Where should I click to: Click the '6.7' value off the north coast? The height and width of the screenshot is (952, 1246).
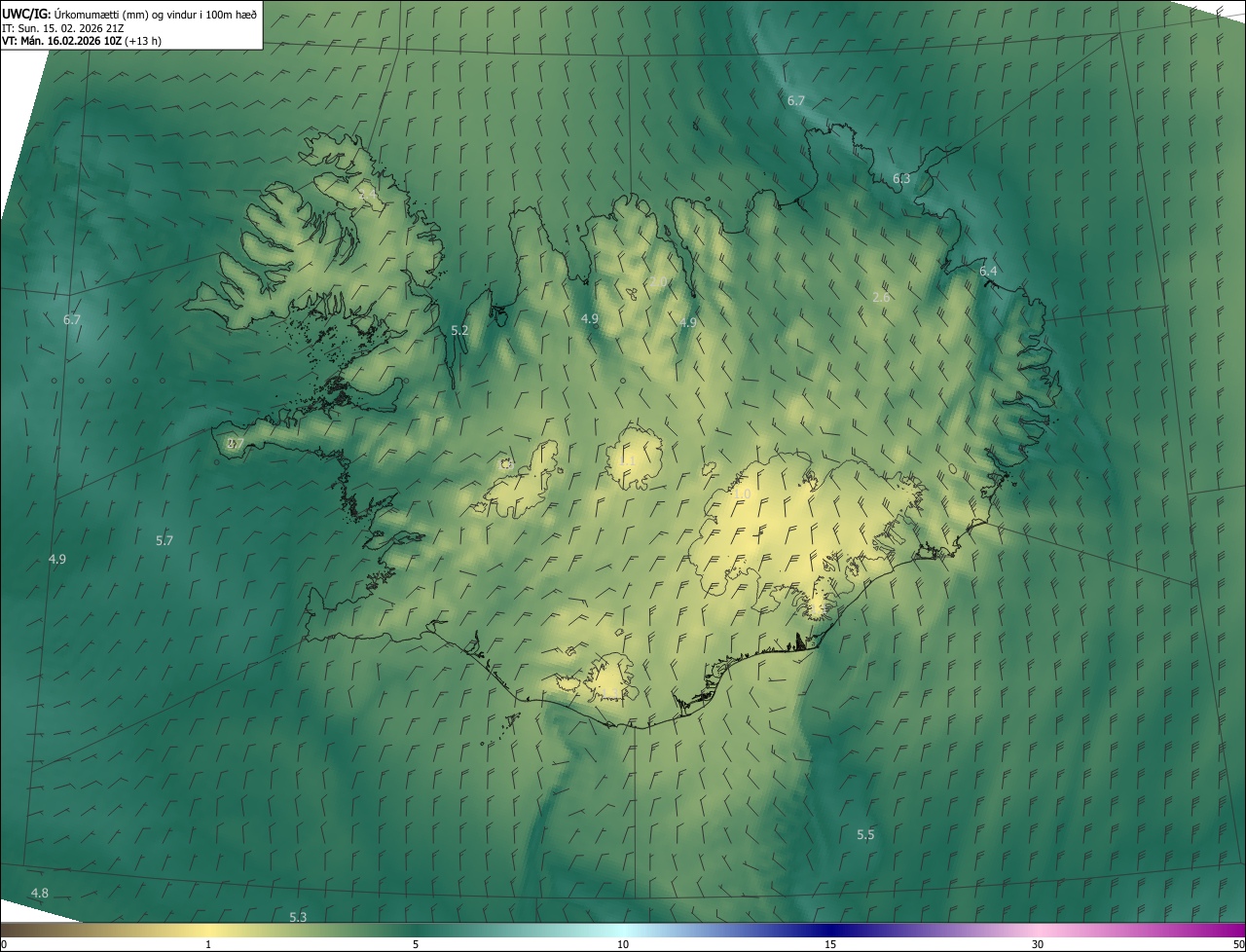point(795,100)
